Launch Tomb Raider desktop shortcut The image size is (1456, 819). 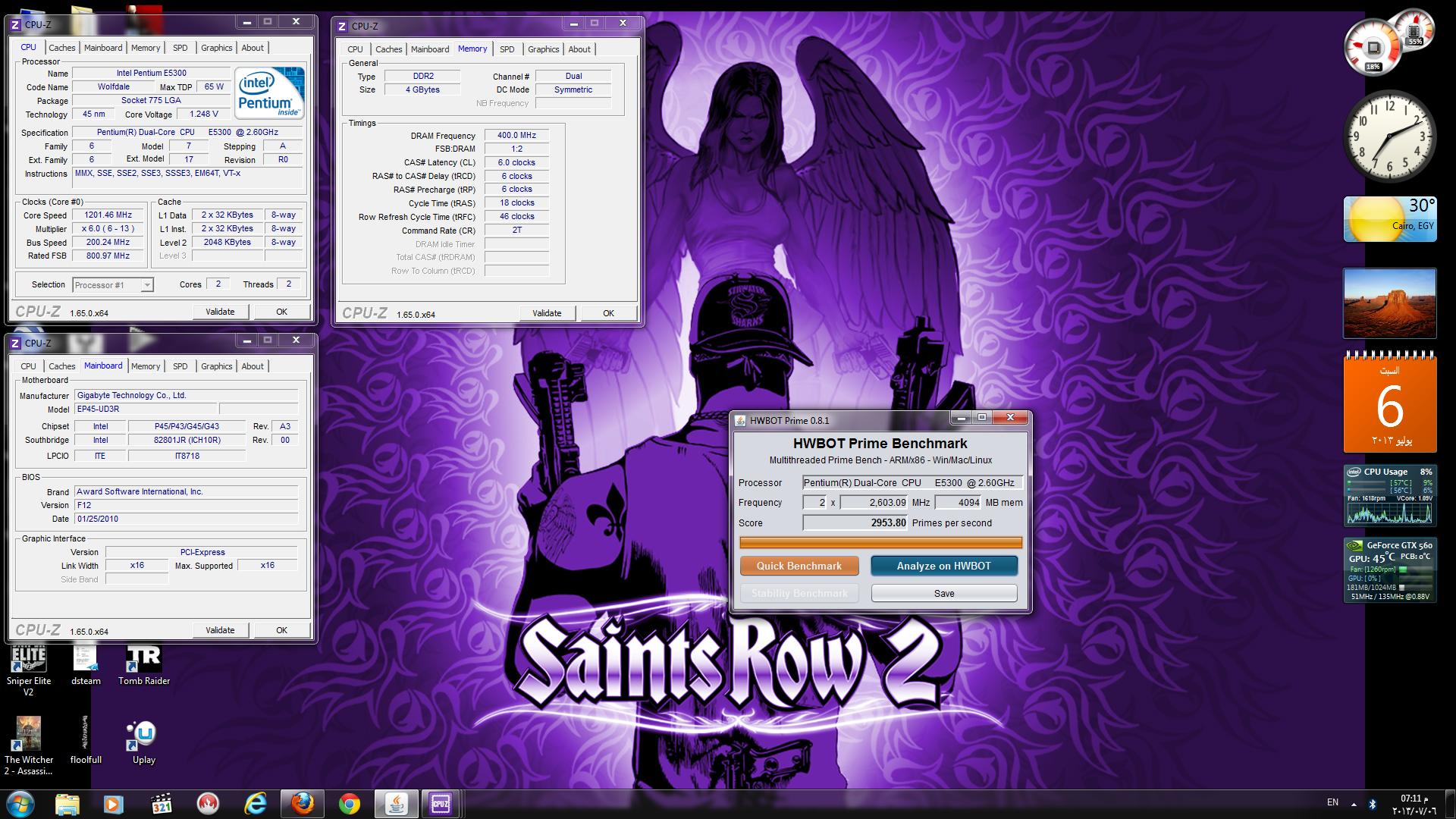click(144, 666)
